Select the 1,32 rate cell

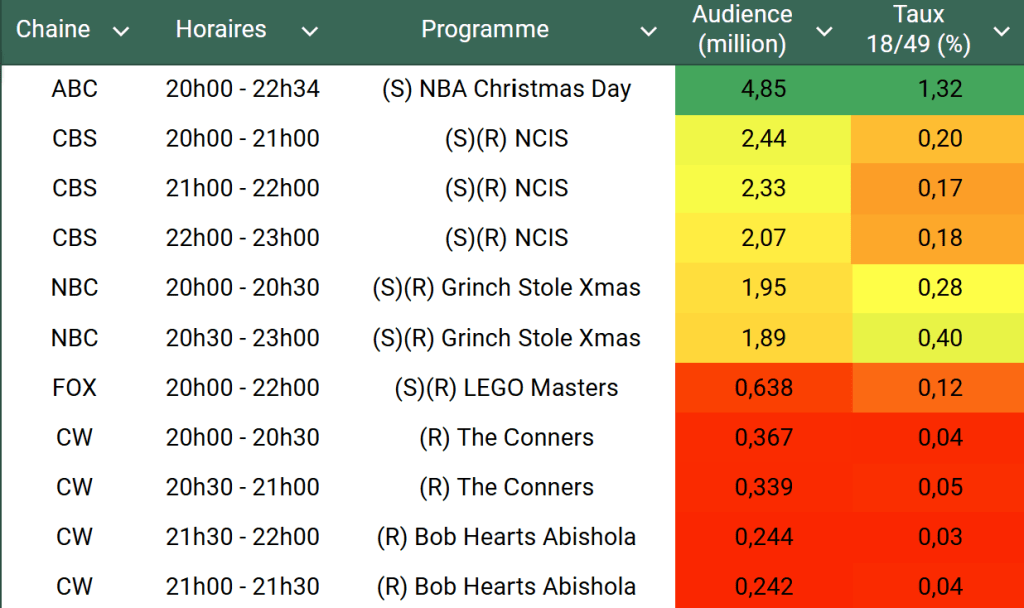(940, 89)
